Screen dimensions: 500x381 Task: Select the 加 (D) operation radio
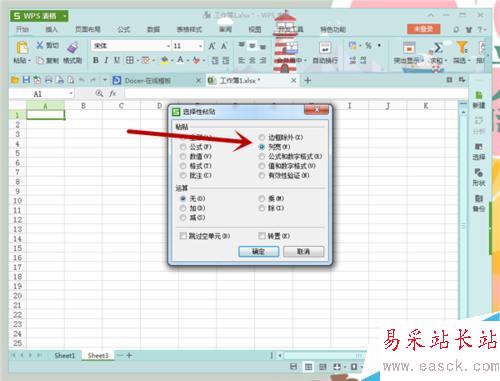pos(183,208)
